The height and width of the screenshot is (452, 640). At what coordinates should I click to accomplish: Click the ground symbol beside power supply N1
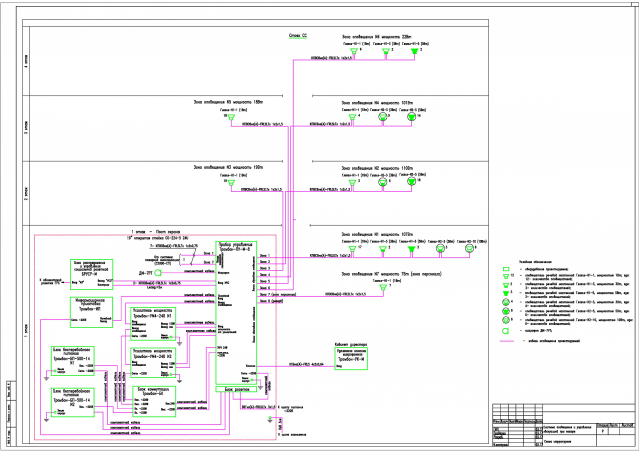point(46,378)
